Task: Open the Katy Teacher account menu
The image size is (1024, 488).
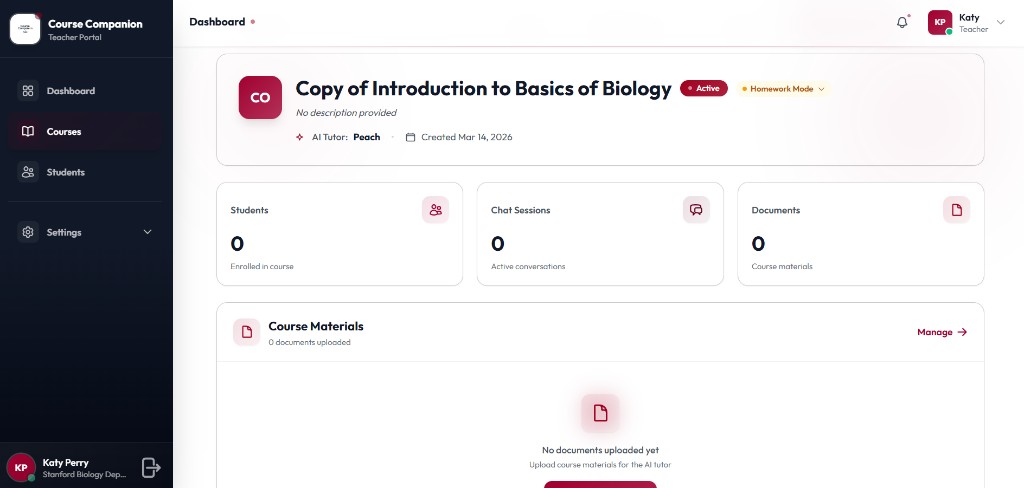Action: click(x=967, y=22)
